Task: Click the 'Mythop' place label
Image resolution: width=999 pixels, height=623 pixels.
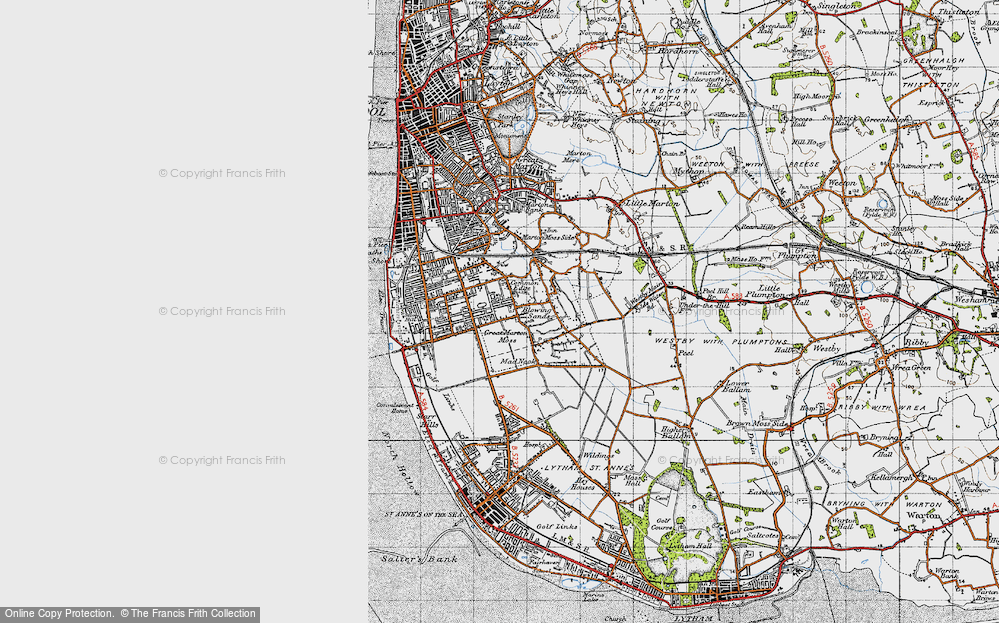Action: (x=687, y=171)
